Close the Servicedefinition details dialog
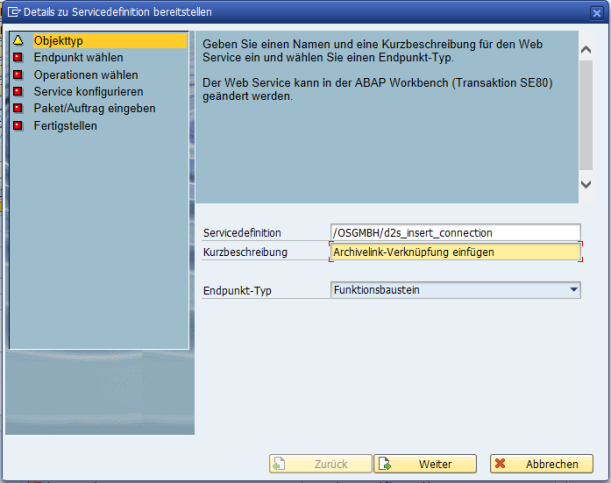The width and height of the screenshot is (611, 483). coord(596,12)
